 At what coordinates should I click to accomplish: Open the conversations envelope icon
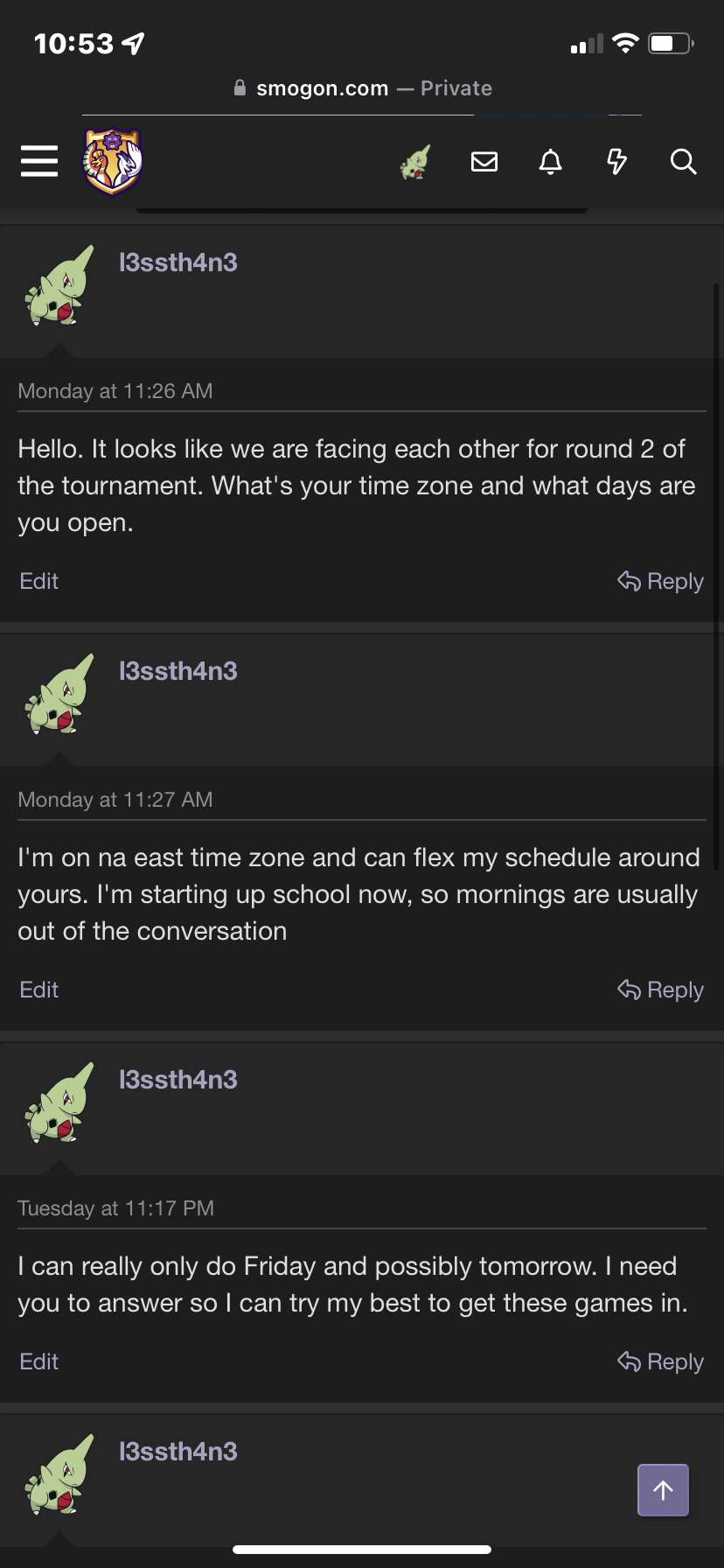[484, 162]
